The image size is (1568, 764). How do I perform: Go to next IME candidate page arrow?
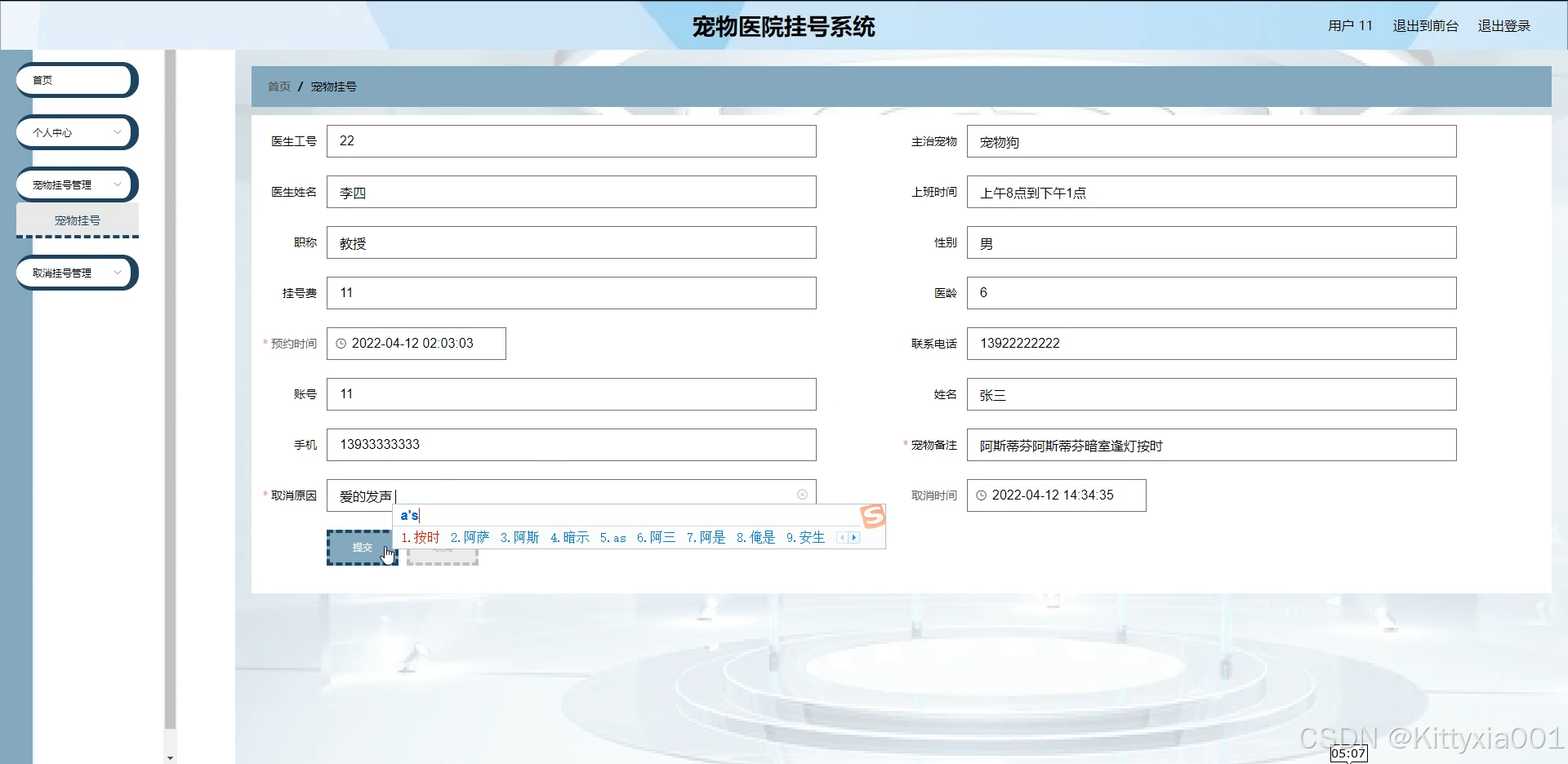pos(854,538)
